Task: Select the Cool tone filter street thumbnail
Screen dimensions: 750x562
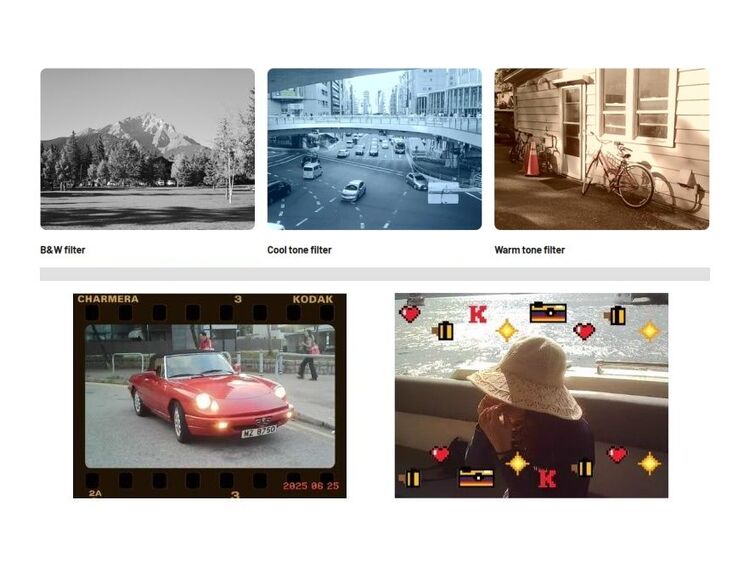Action: (x=374, y=149)
